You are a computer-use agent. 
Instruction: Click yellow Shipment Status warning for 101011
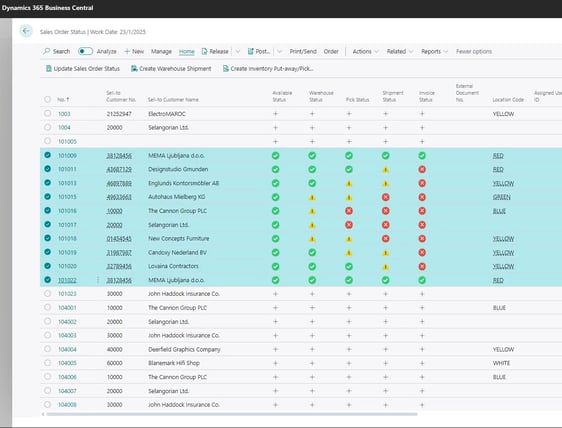pyautogui.click(x=385, y=170)
